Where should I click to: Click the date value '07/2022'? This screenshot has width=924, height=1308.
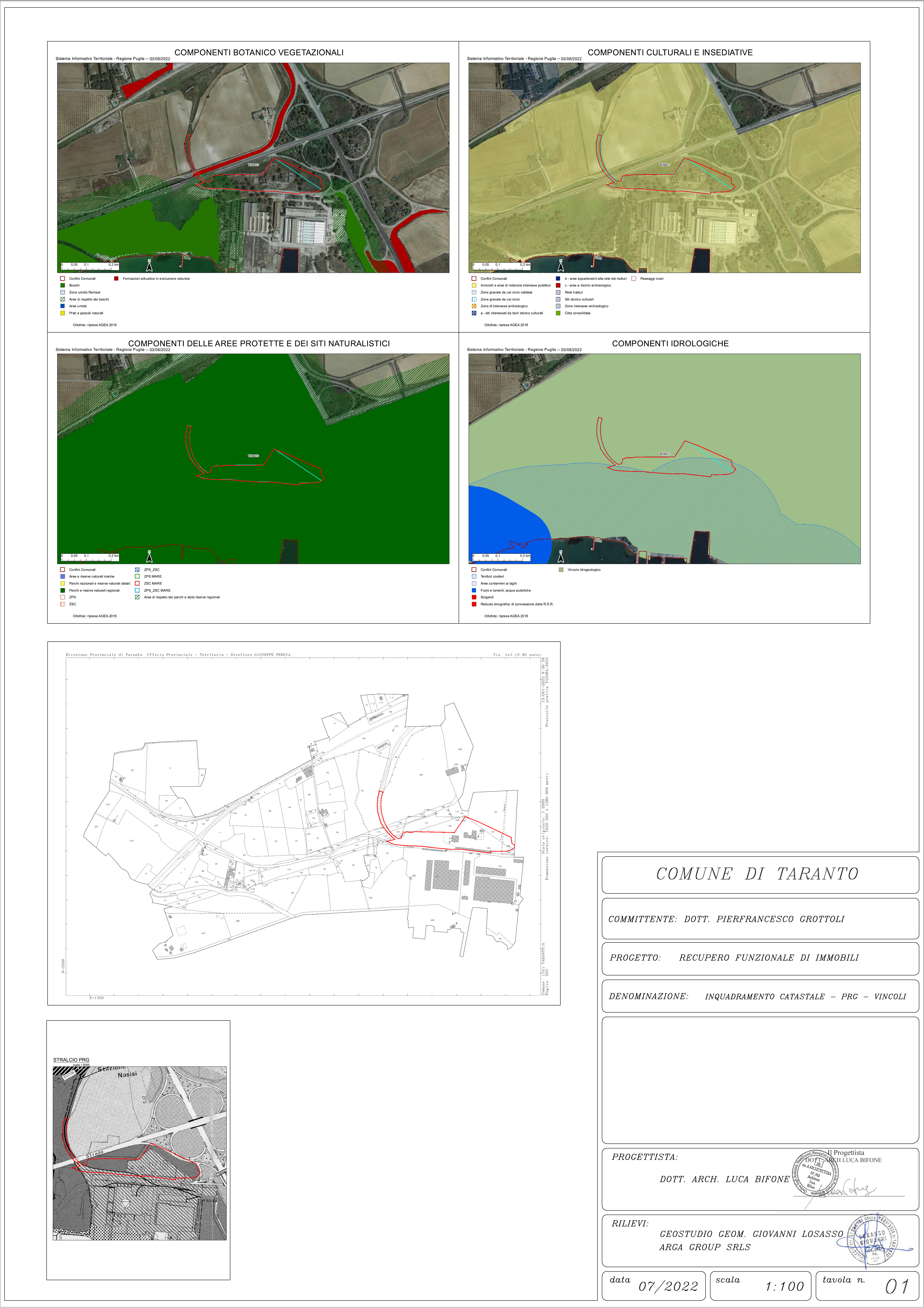coord(668,1286)
